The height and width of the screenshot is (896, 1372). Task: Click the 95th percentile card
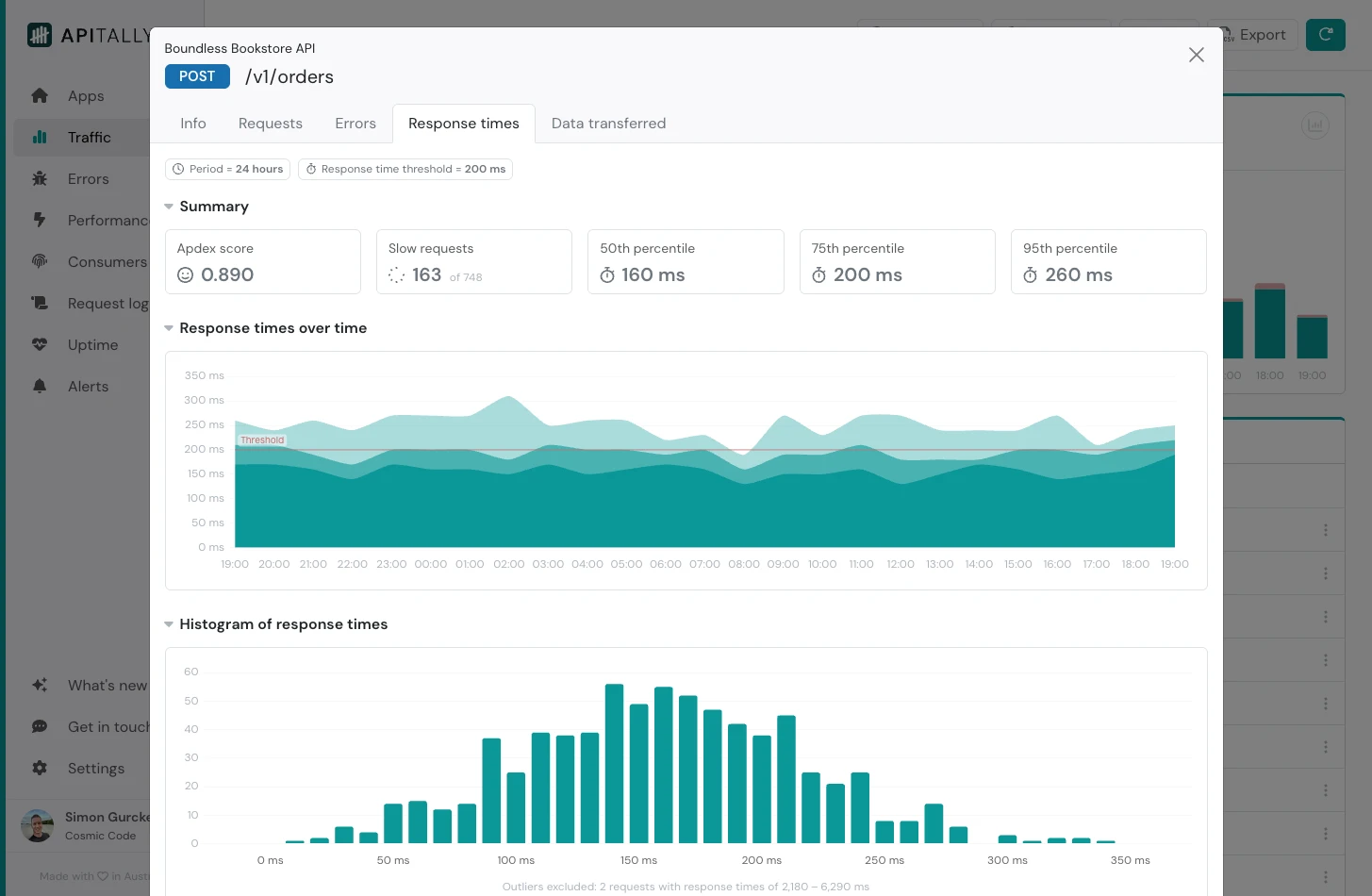(x=1109, y=261)
